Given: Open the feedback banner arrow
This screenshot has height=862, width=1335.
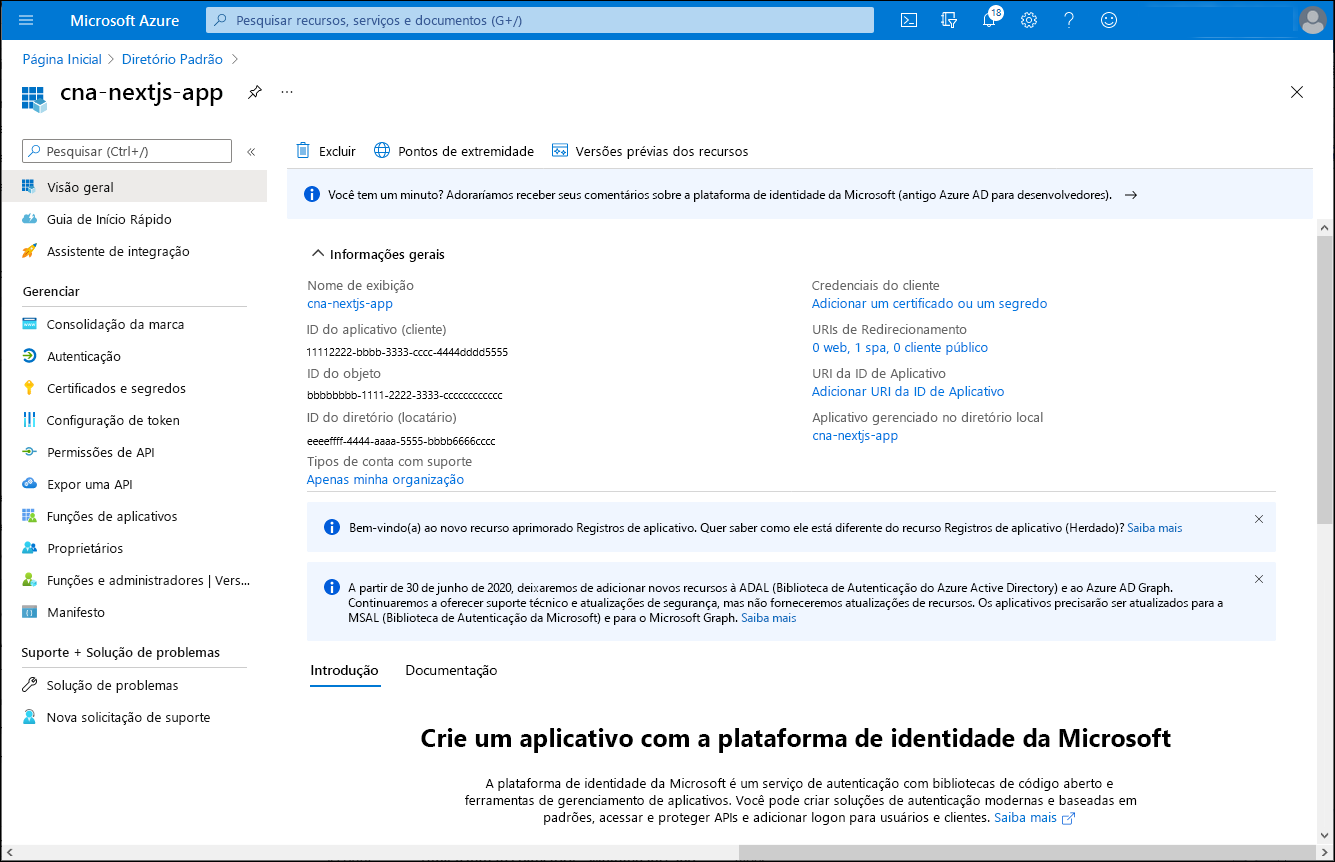Looking at the screenshot, I should 1131,195.
